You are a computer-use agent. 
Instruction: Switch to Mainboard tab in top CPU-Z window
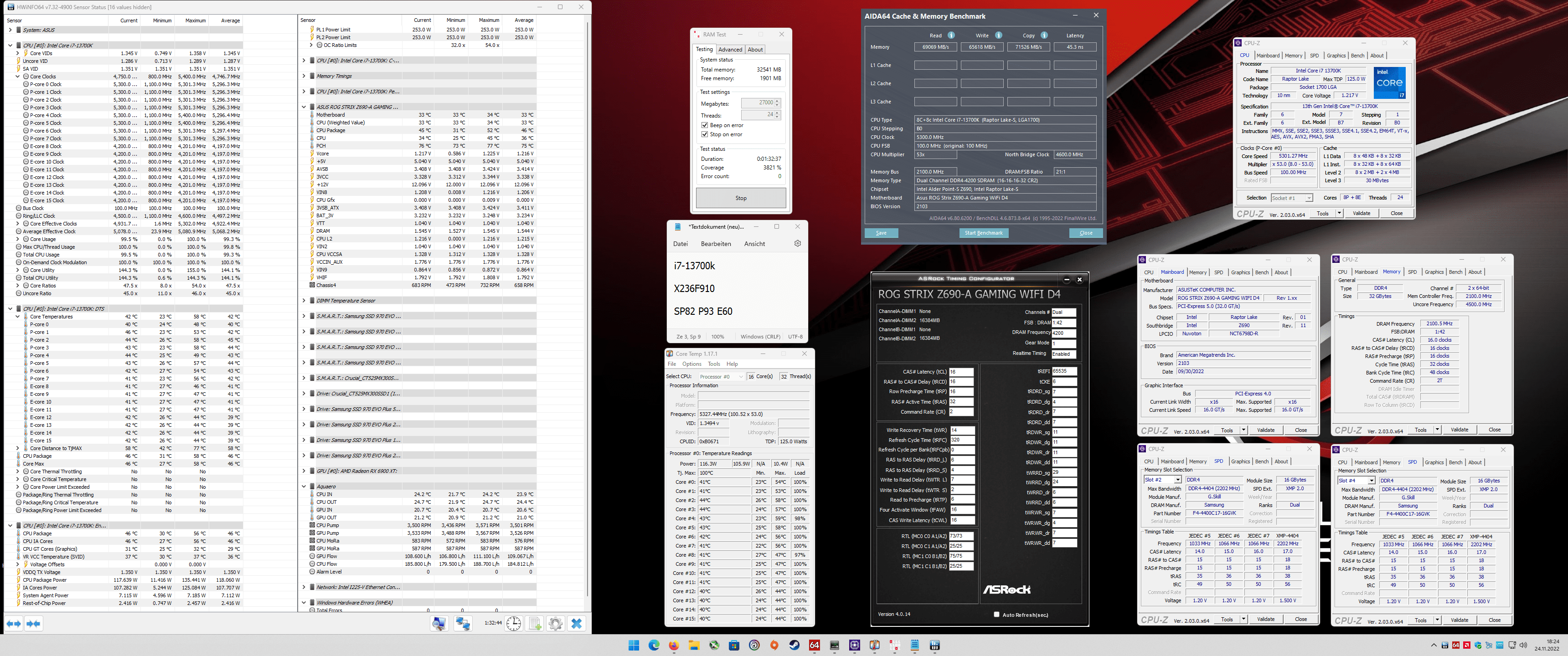tap(1267, 56)
